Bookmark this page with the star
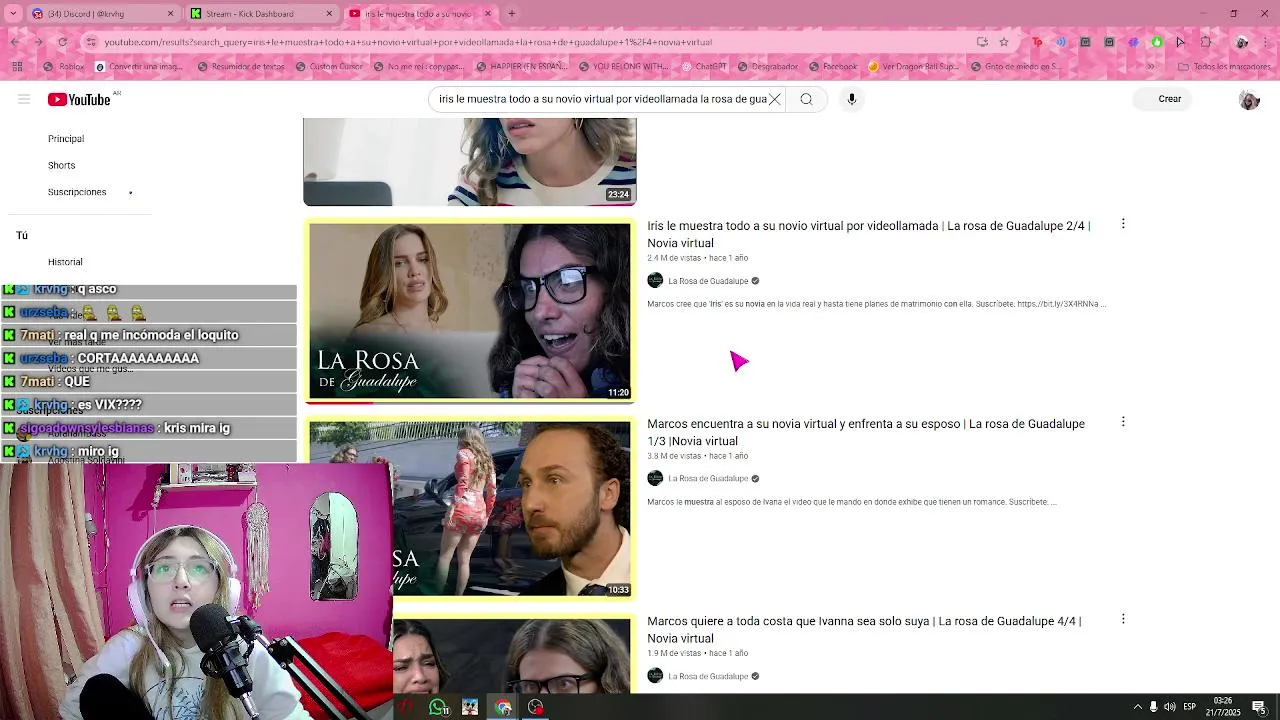This screenshot has height=720, width=1280. coord(1004,42)
